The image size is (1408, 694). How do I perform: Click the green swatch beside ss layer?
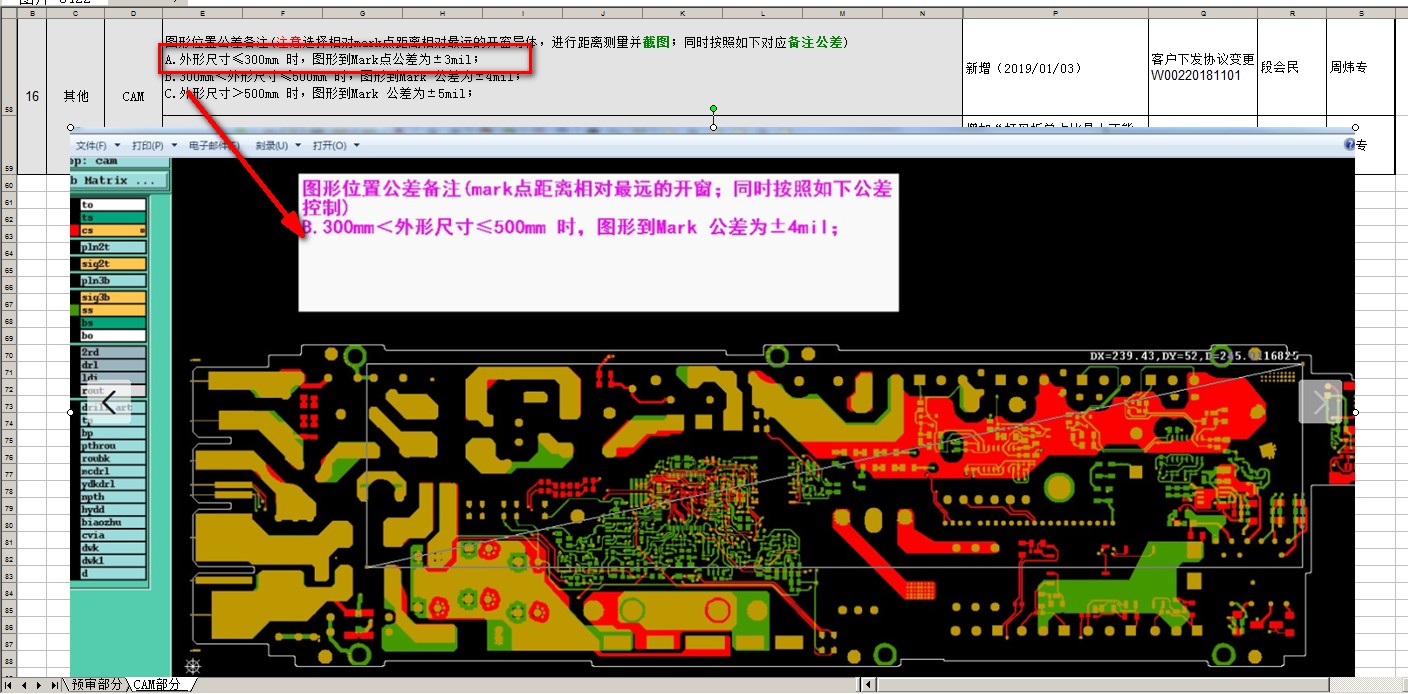click(x=75, y=311)
